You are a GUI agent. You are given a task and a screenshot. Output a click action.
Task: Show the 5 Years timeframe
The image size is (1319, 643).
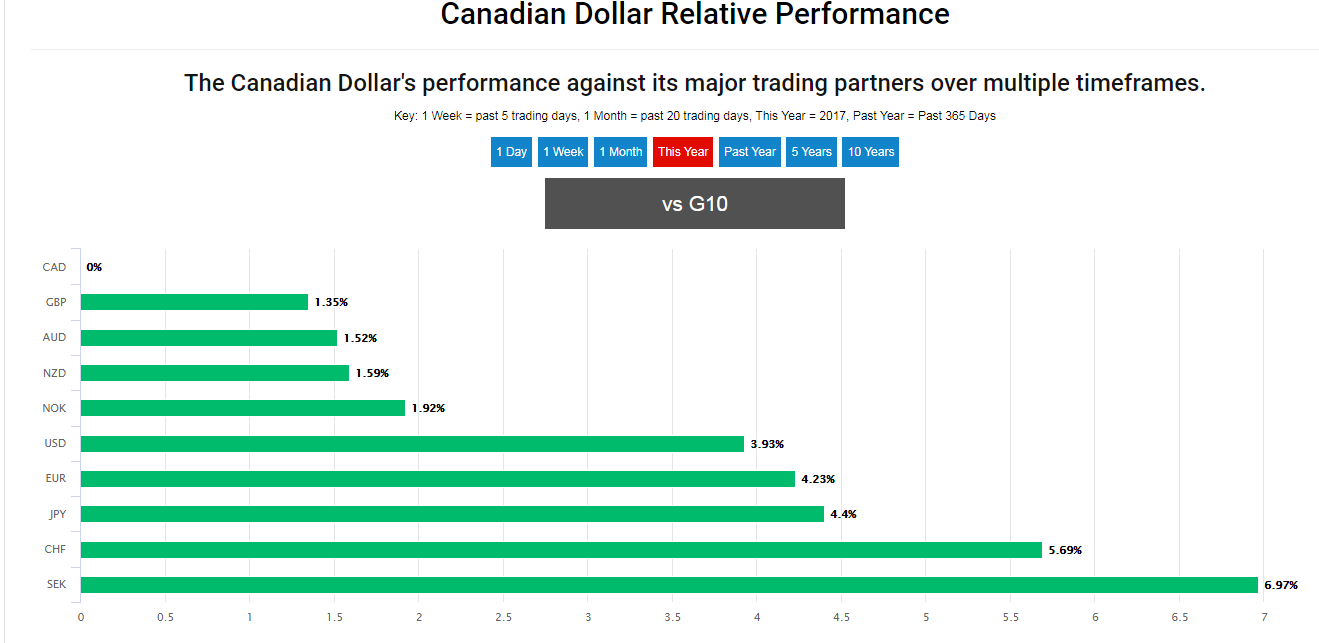pyautogui.click(x=811, y=152)
